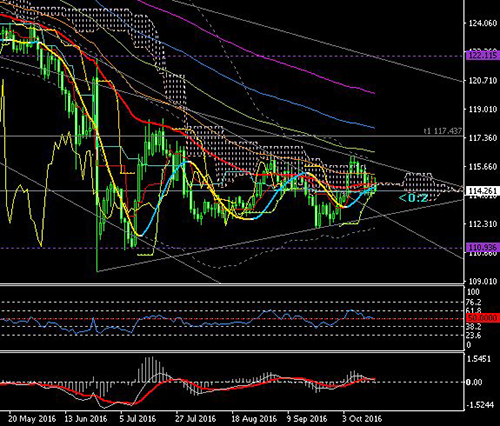This screenshot has height=426, width=500.
Task: Select the 117.437 horizontal line label
Action: point(443,131)
